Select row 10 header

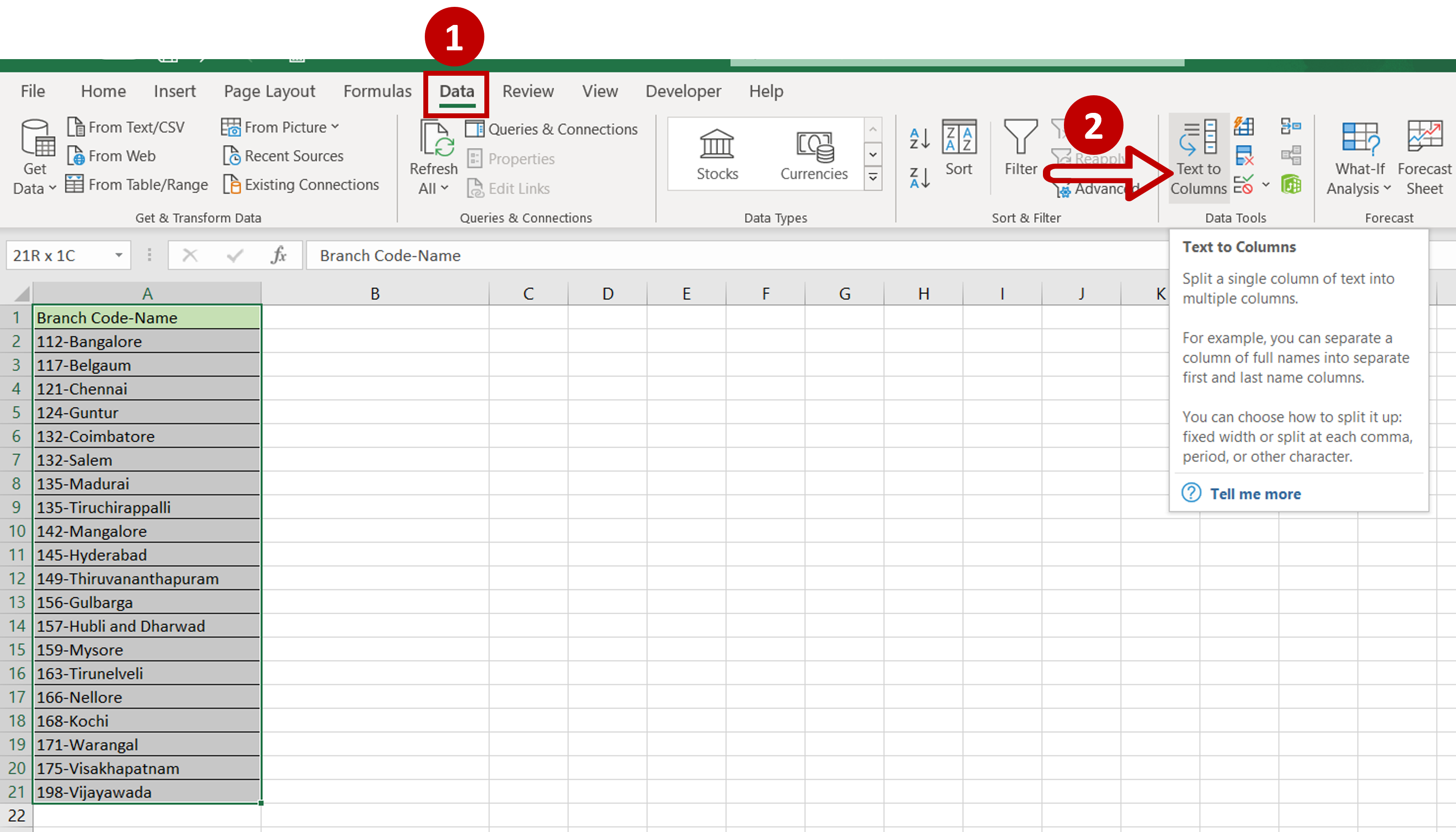point(16,531)
